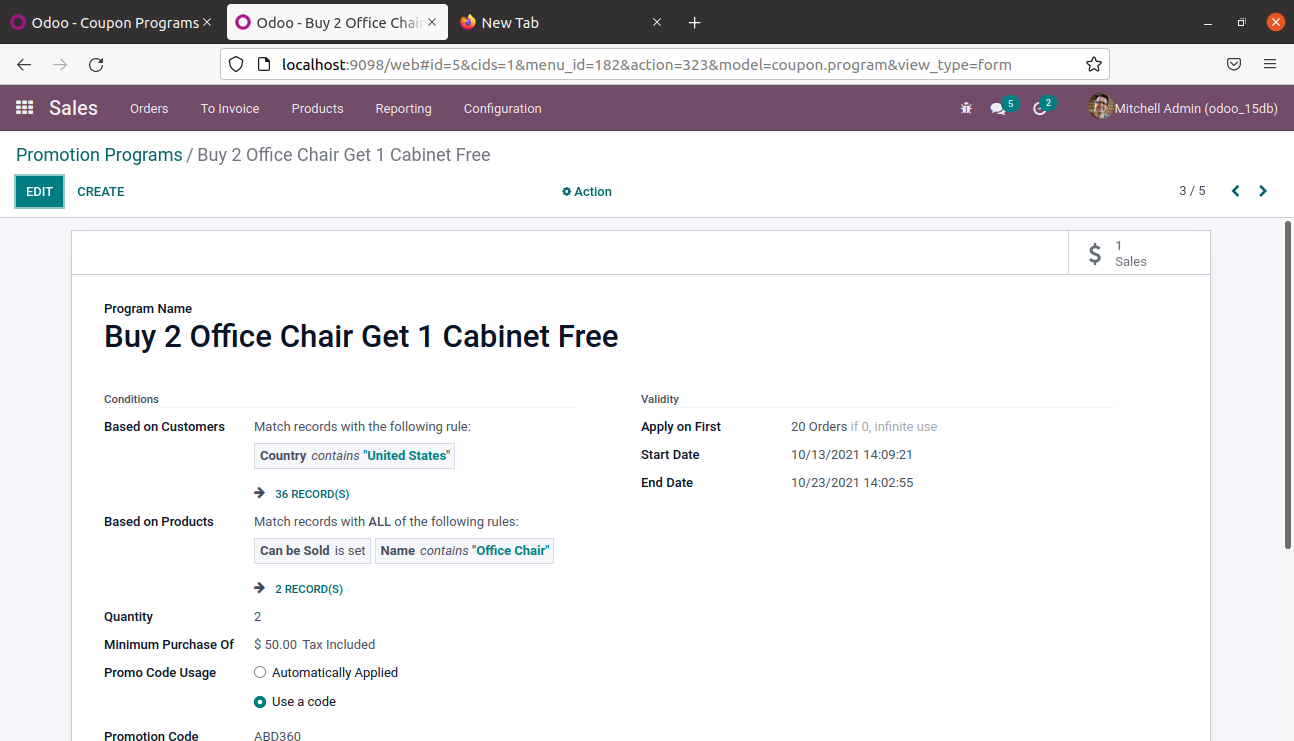The width and height of the screenshot is (1294, 741).
Task: Click the CREATE button
Action: coord(101,192)
